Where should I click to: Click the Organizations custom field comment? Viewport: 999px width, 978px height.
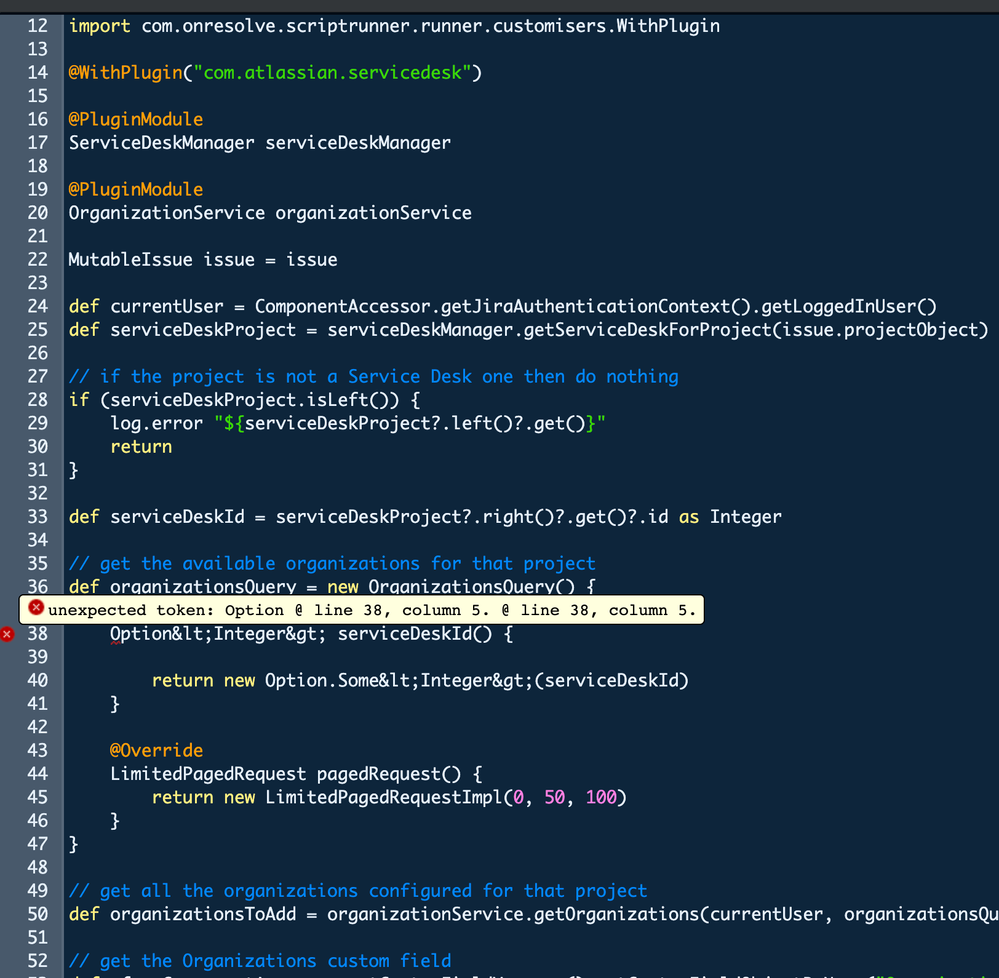260,961
